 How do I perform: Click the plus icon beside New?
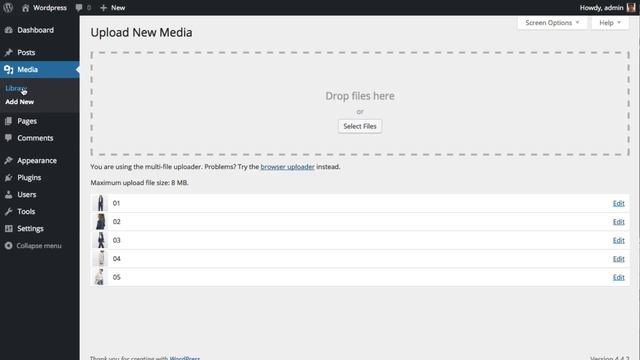103,8
